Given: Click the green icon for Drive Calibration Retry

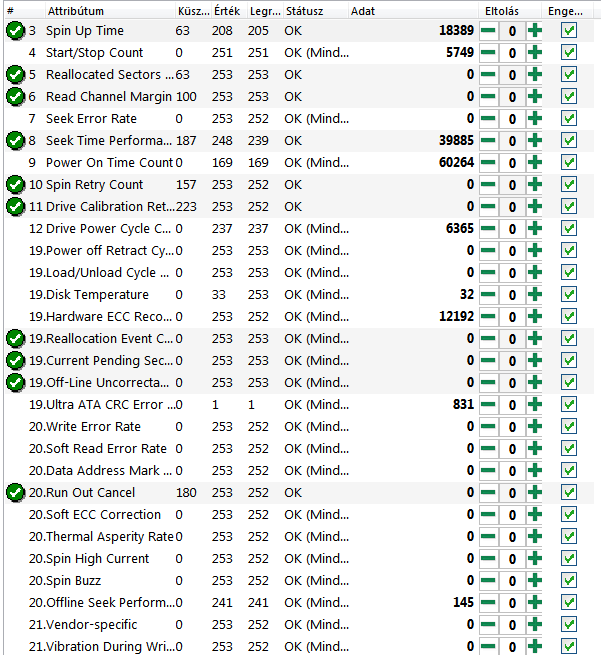Looking at the screenshot, I should 15,207.
